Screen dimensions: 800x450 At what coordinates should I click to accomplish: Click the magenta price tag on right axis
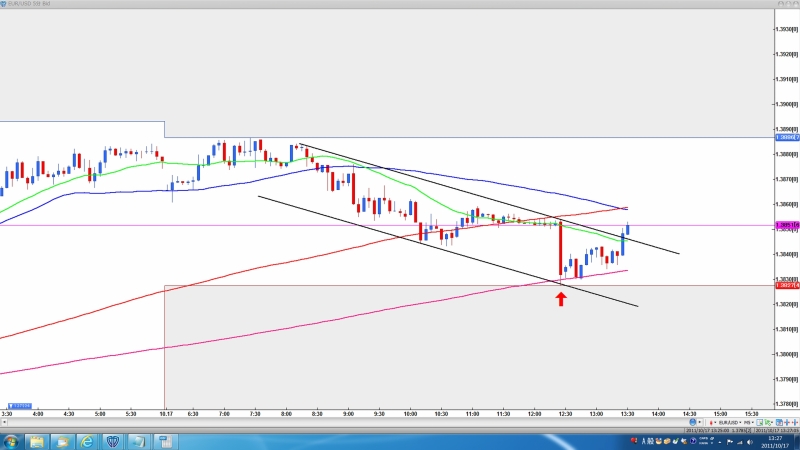pyautogui.click(x=787, y=225)
